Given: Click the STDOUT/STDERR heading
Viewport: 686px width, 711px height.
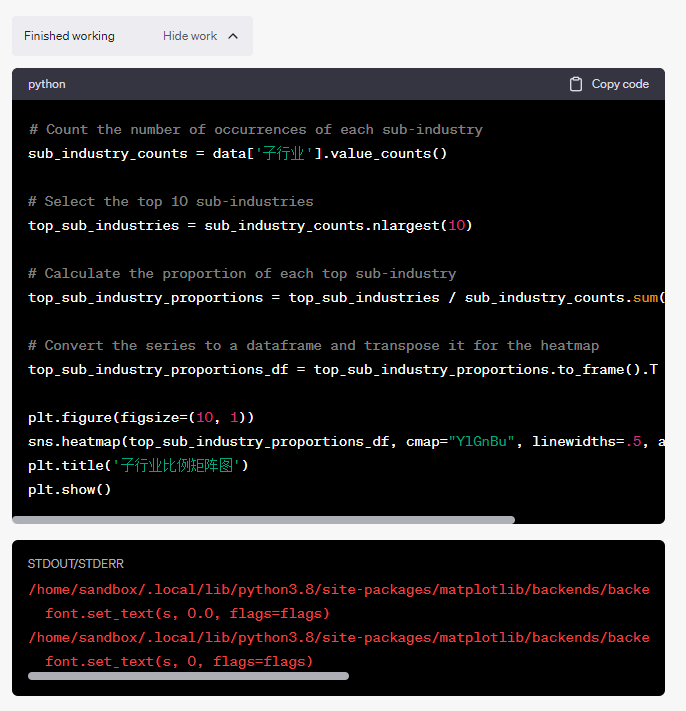Looking at the screenshot, I should coord(76,564).
